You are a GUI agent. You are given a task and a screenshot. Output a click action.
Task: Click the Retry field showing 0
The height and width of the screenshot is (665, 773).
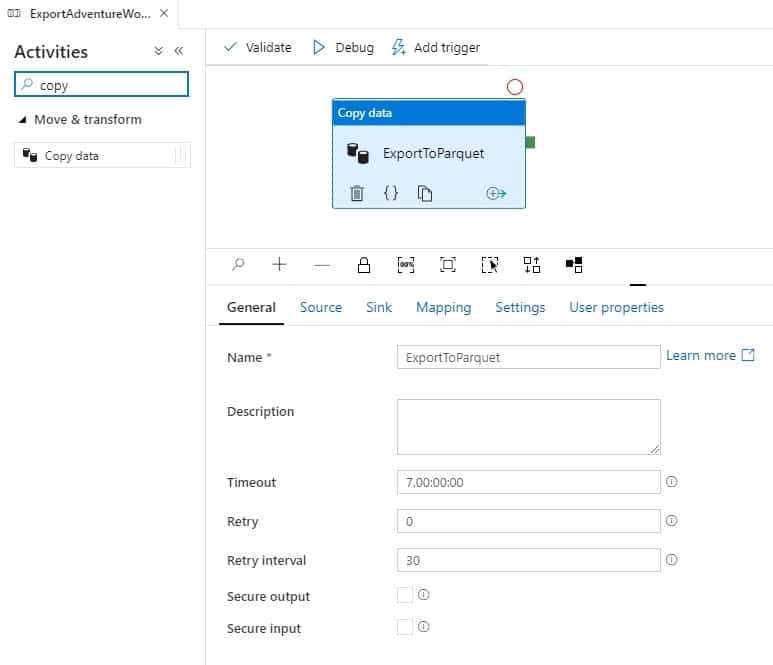(x=528, y=521)
